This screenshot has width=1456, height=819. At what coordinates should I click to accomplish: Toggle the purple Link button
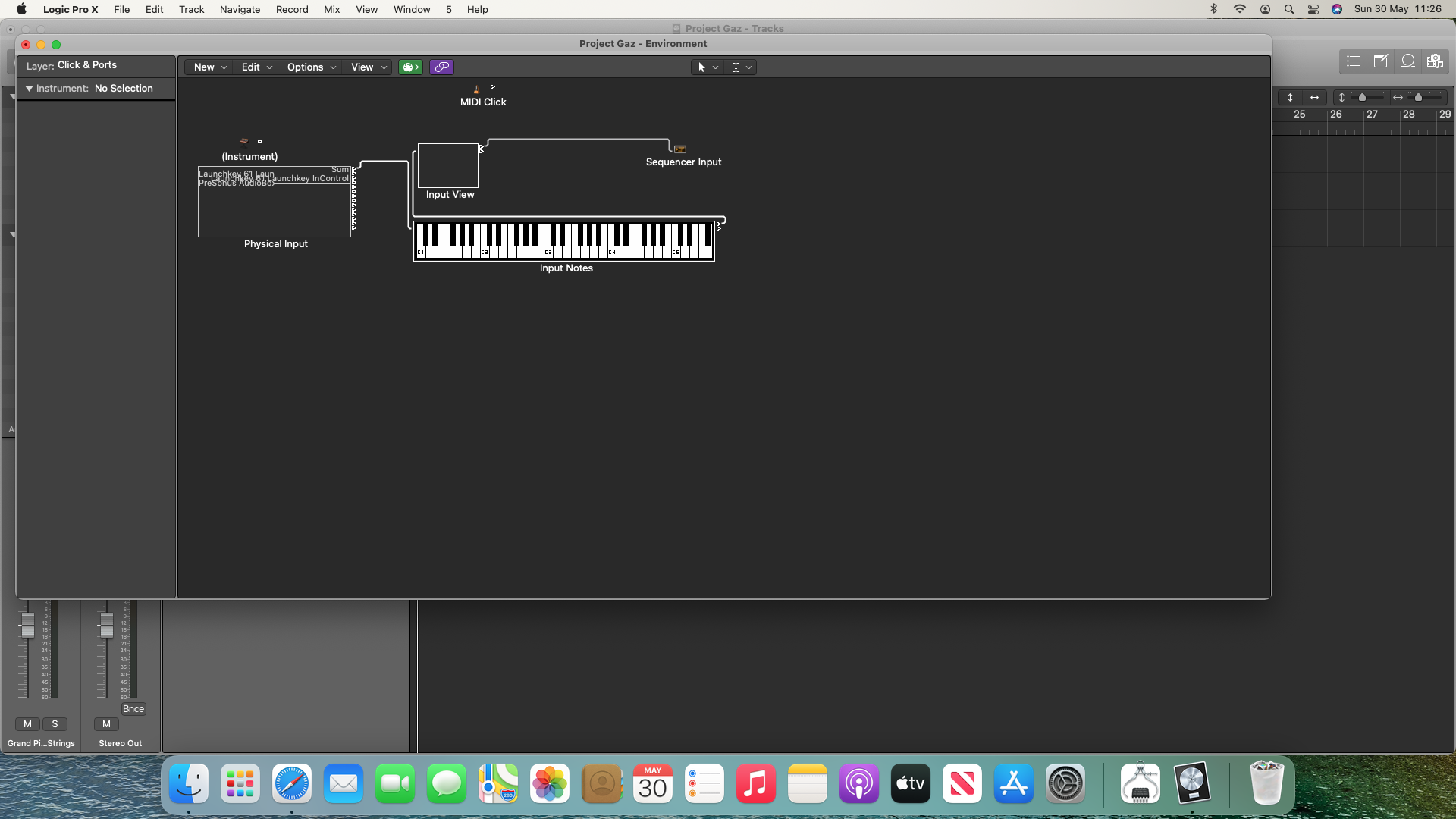point(441,67)
